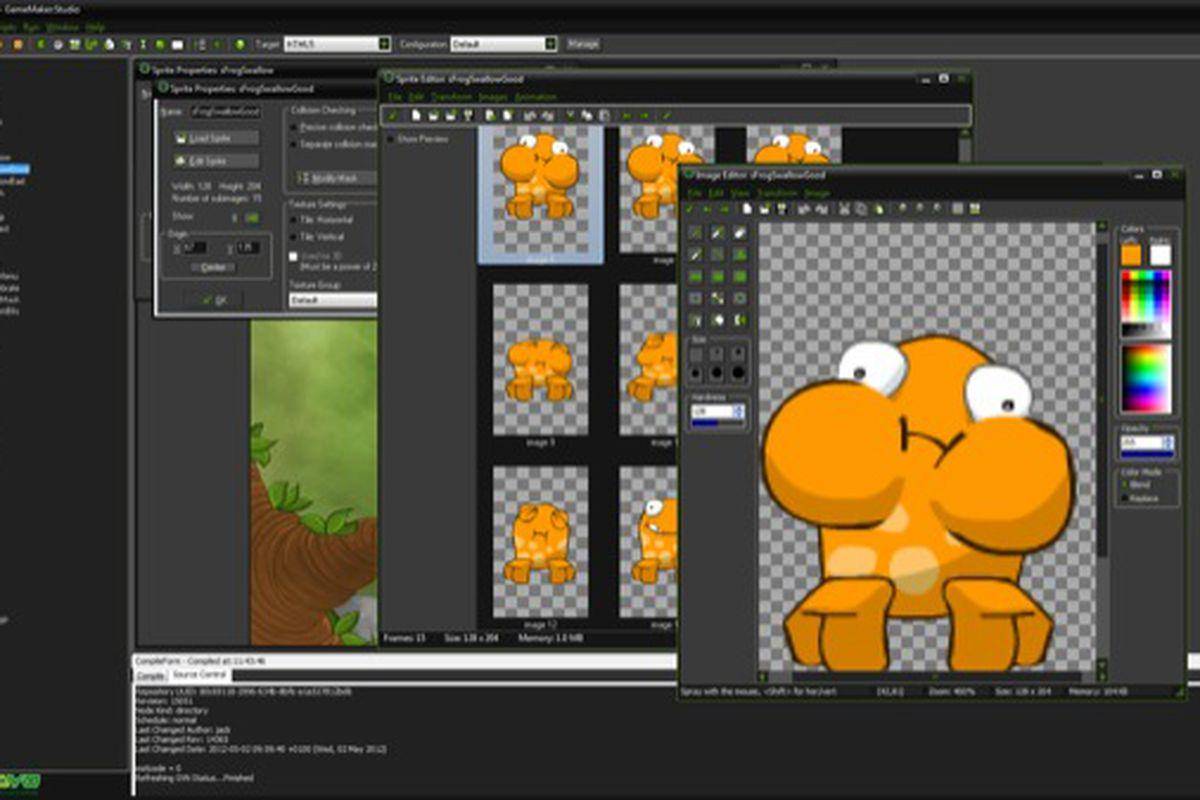Open Animation menu in Sprite Editor

(x=535, y=97)
